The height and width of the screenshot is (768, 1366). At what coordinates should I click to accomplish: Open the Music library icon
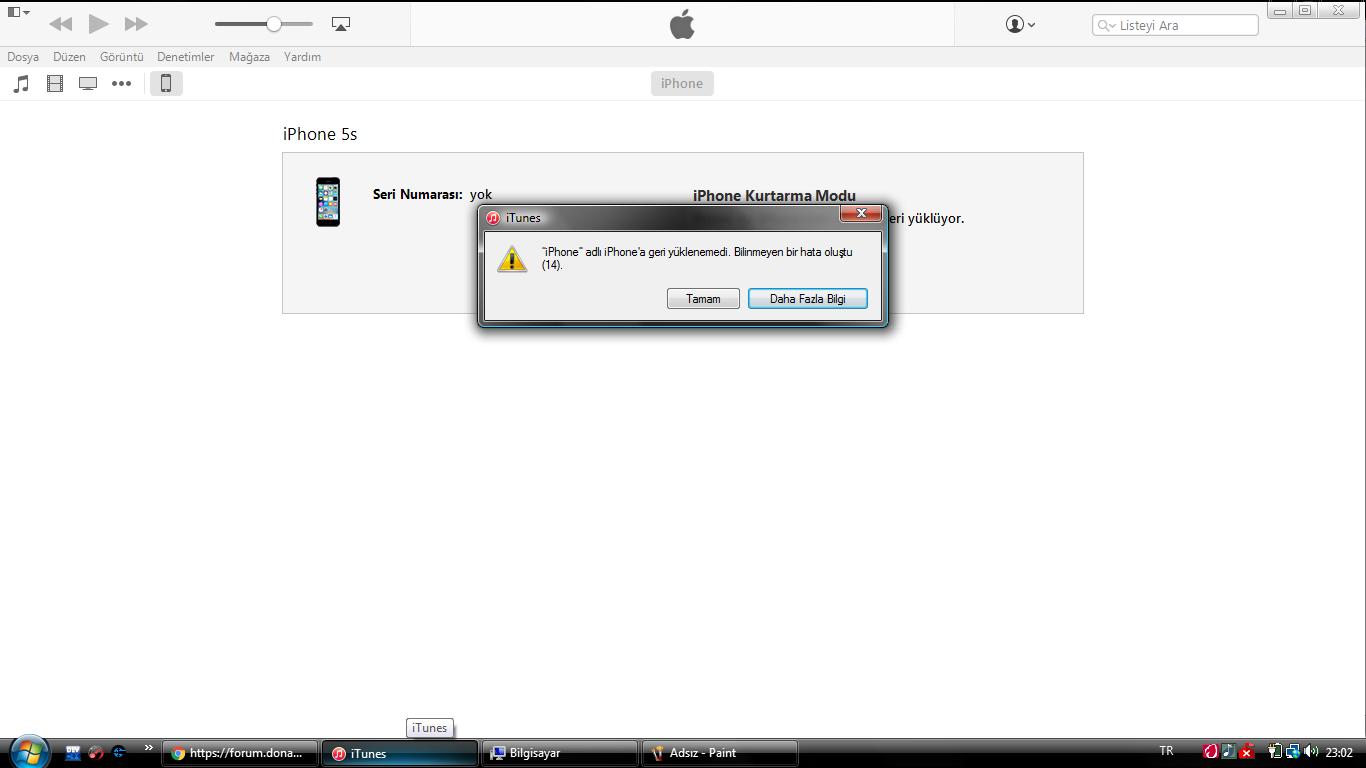[21, 84]
